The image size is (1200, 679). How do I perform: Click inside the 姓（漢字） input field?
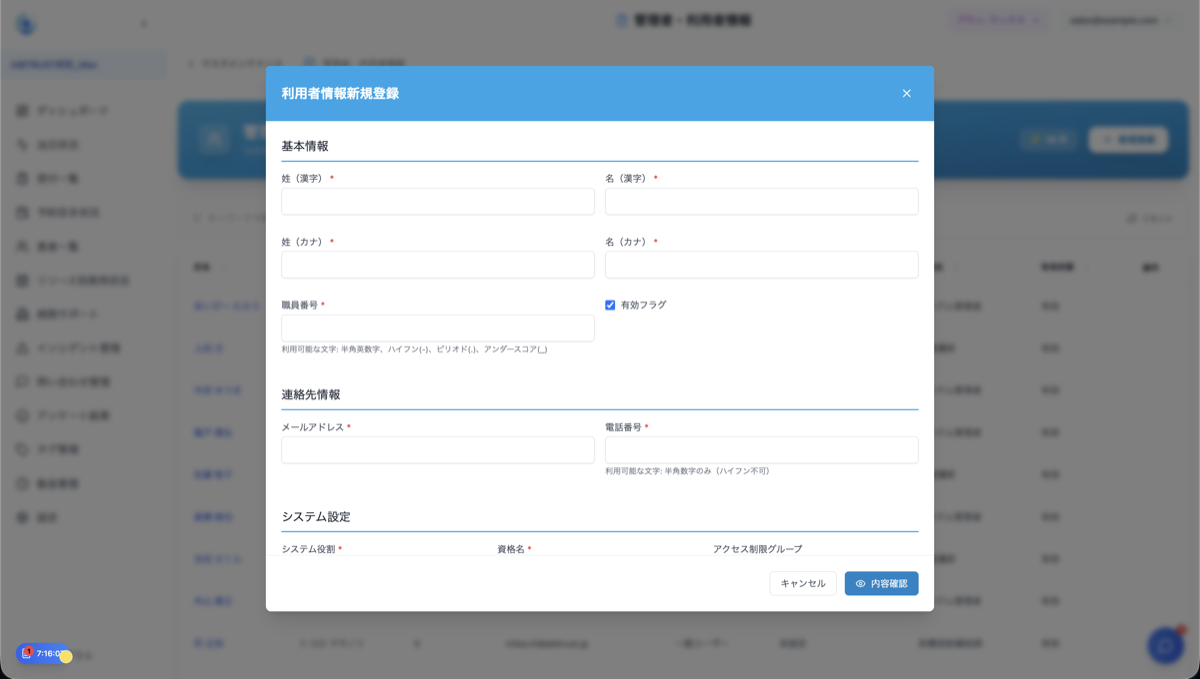(437, 201)
